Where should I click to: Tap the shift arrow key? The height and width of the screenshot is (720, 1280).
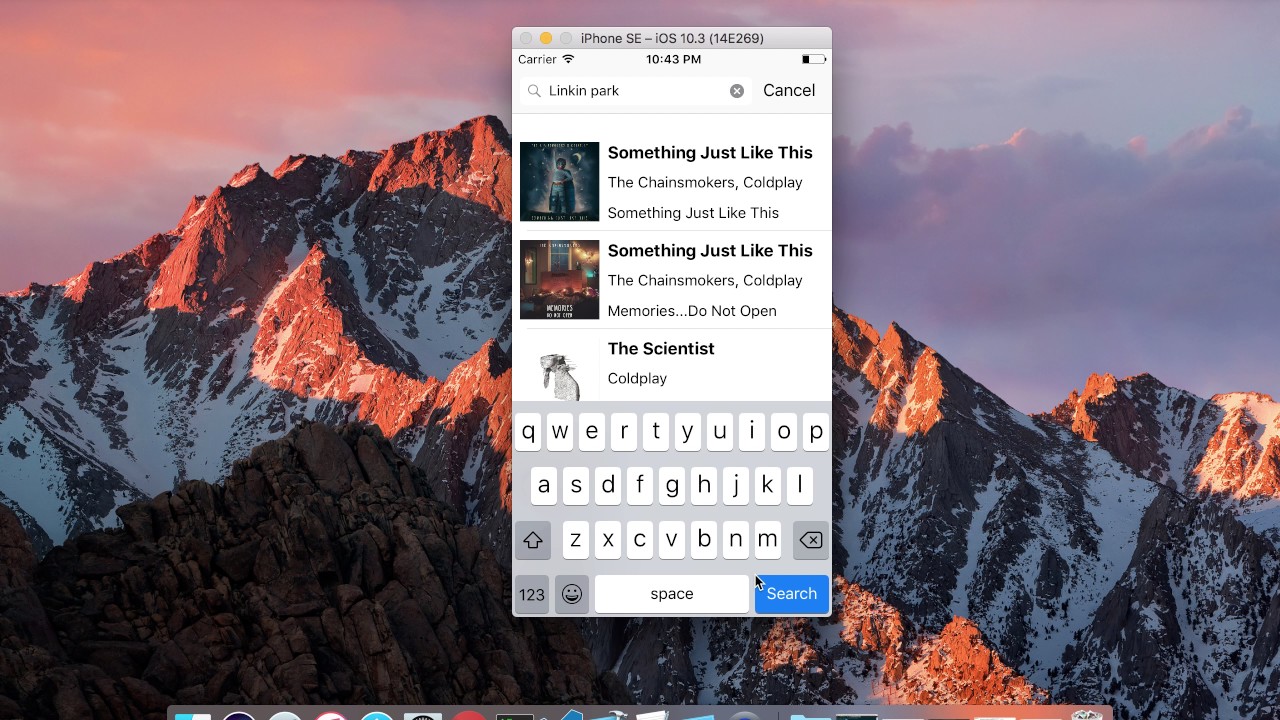click(x=533, y=540)
